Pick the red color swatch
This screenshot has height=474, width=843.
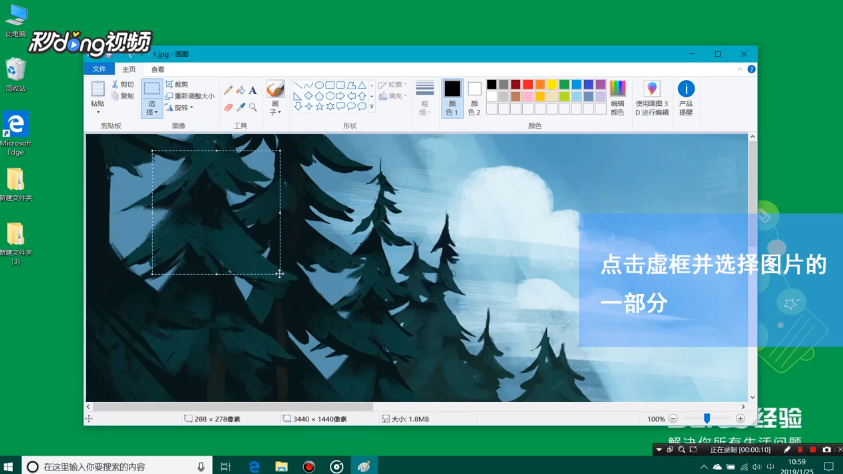coord(528,84)
